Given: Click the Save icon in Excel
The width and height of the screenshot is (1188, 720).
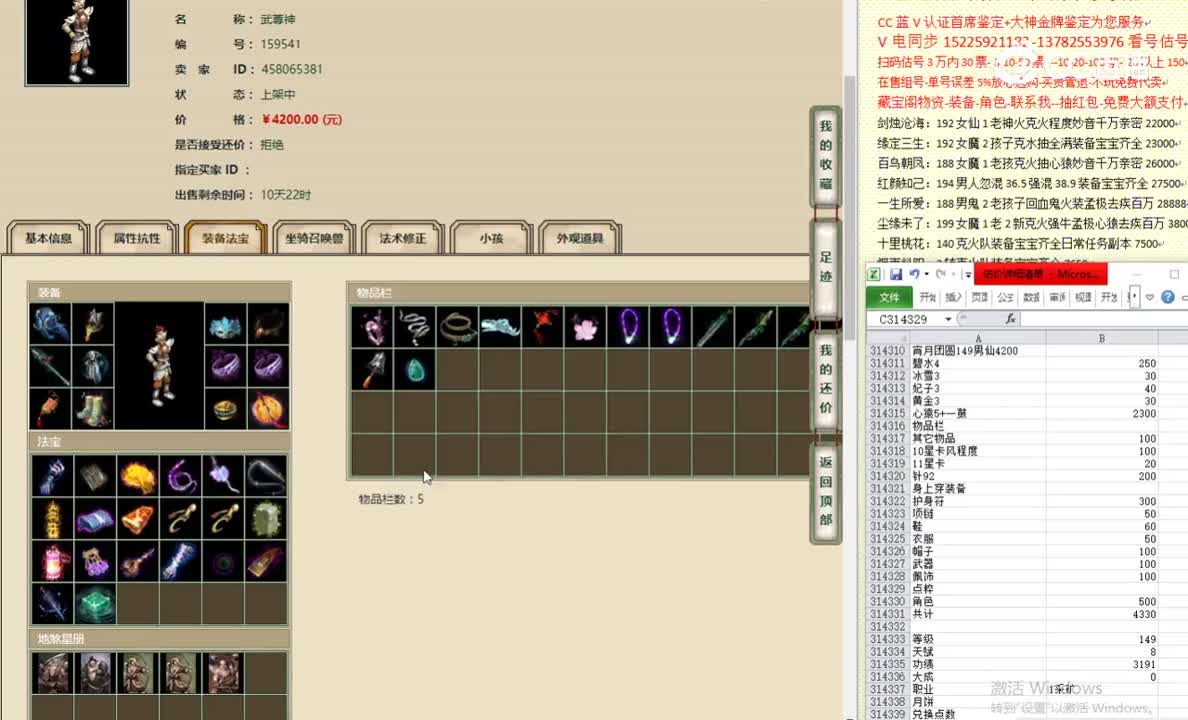Looking at the screenshot, I should 896,274.
